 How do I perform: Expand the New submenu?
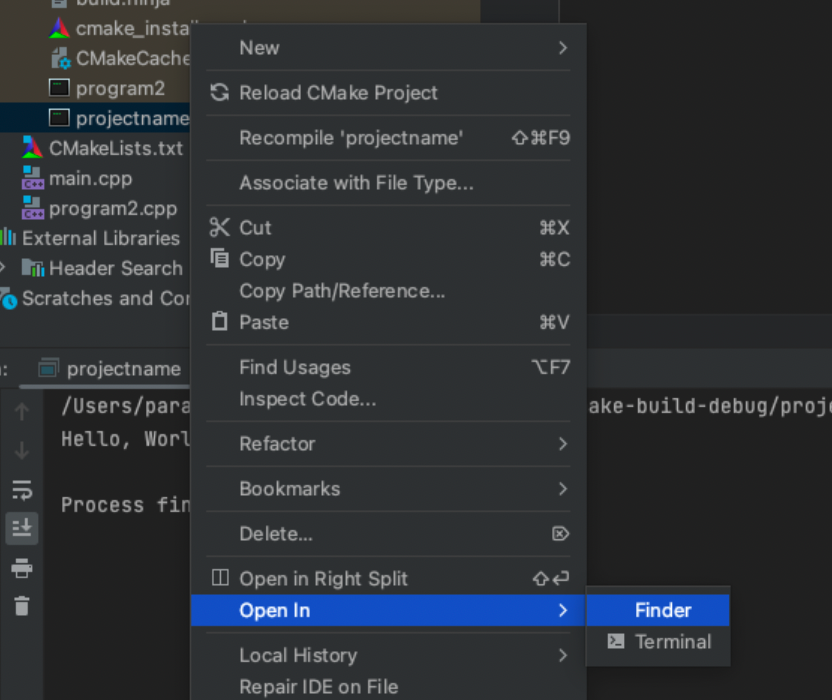pyautogui.click(x=562, y=48)
